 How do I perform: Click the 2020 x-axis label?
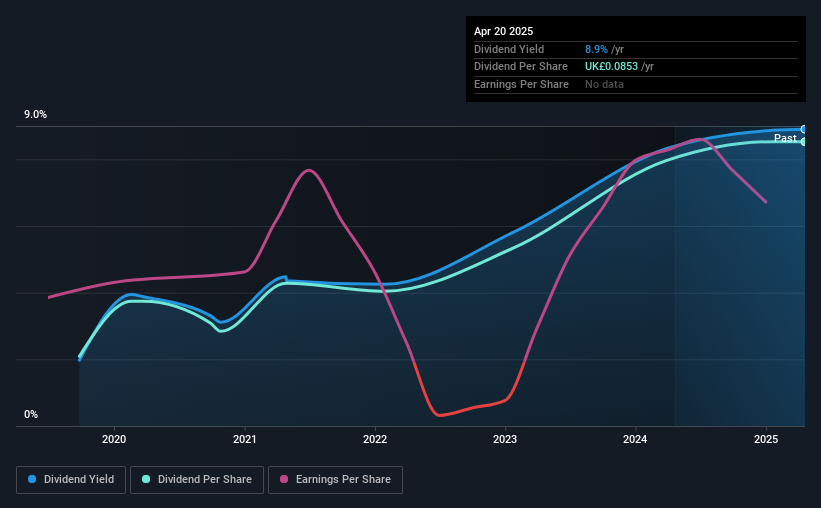[114, 439]
